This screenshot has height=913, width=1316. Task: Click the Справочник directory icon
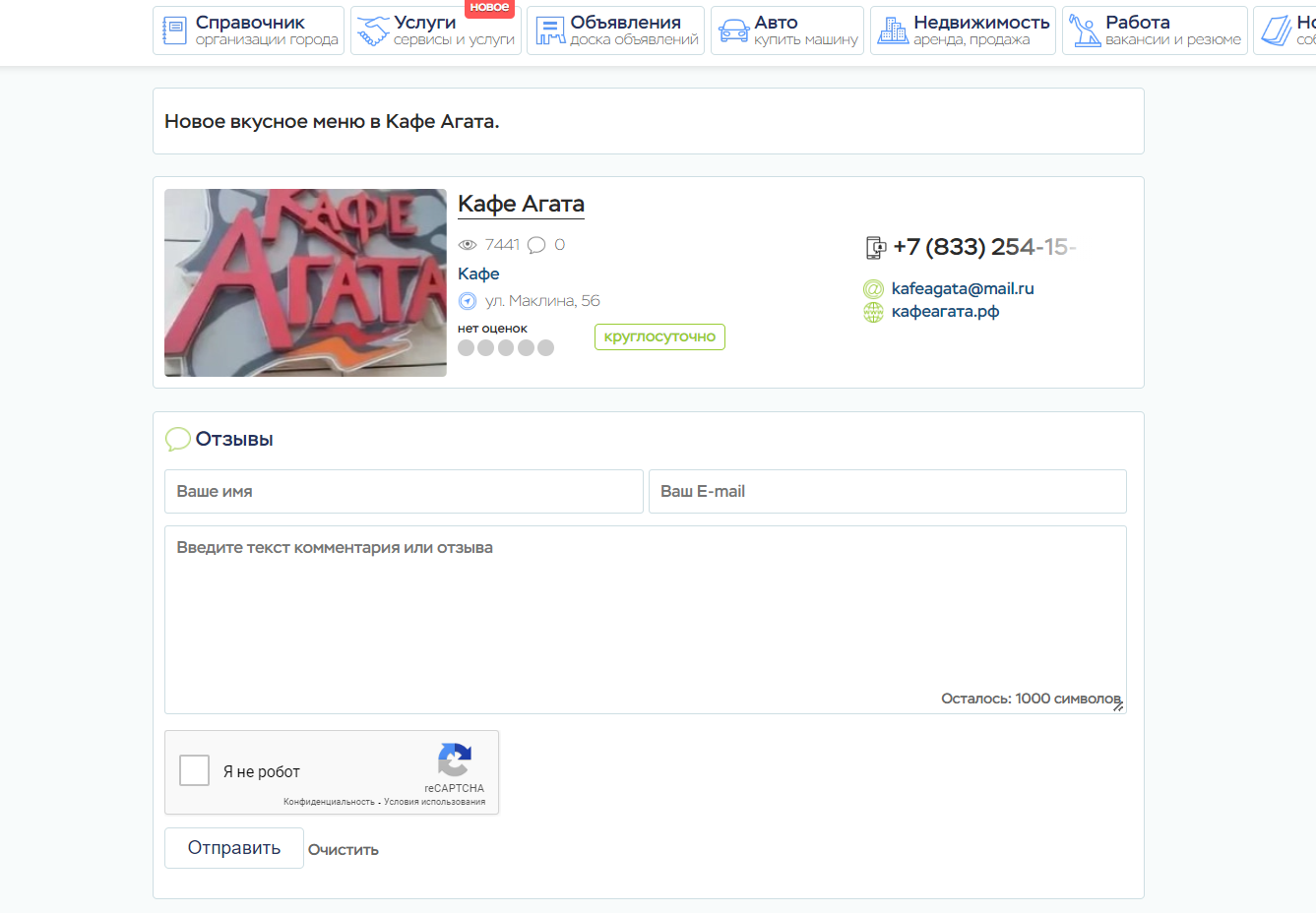pyautogui.click(x=174, y=30)
